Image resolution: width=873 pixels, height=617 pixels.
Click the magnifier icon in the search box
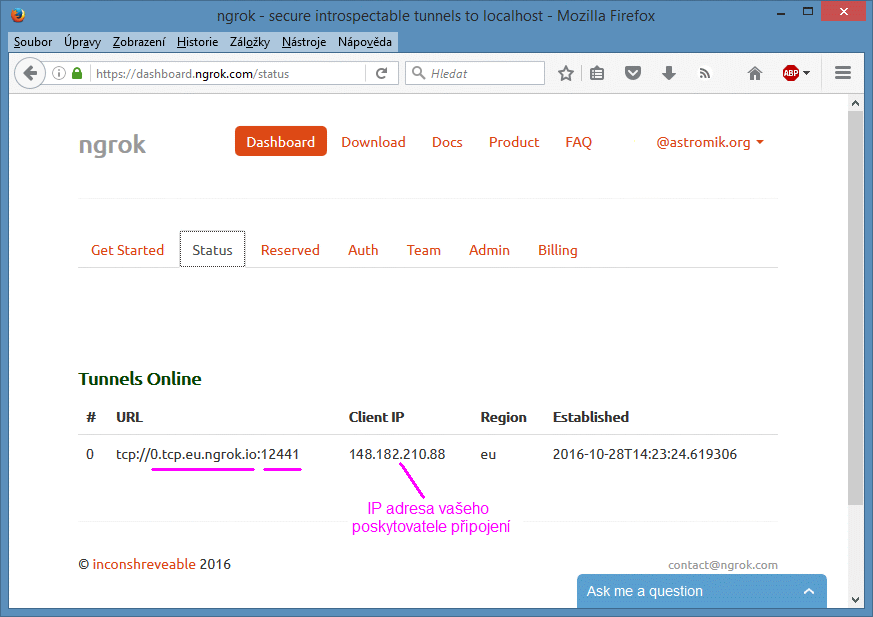pos(419,73)
